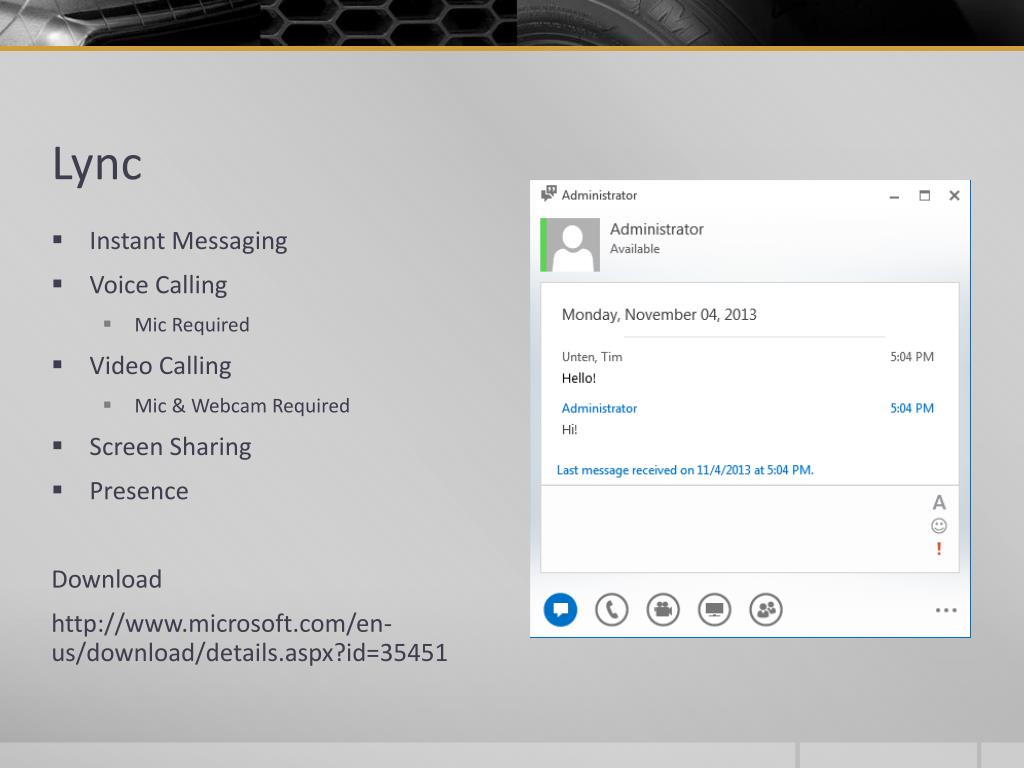The width and height of the screenshot is (1024, 768).
Task: Click the 'Unten, Tim' sender name
Action: [x=592, y=357]
